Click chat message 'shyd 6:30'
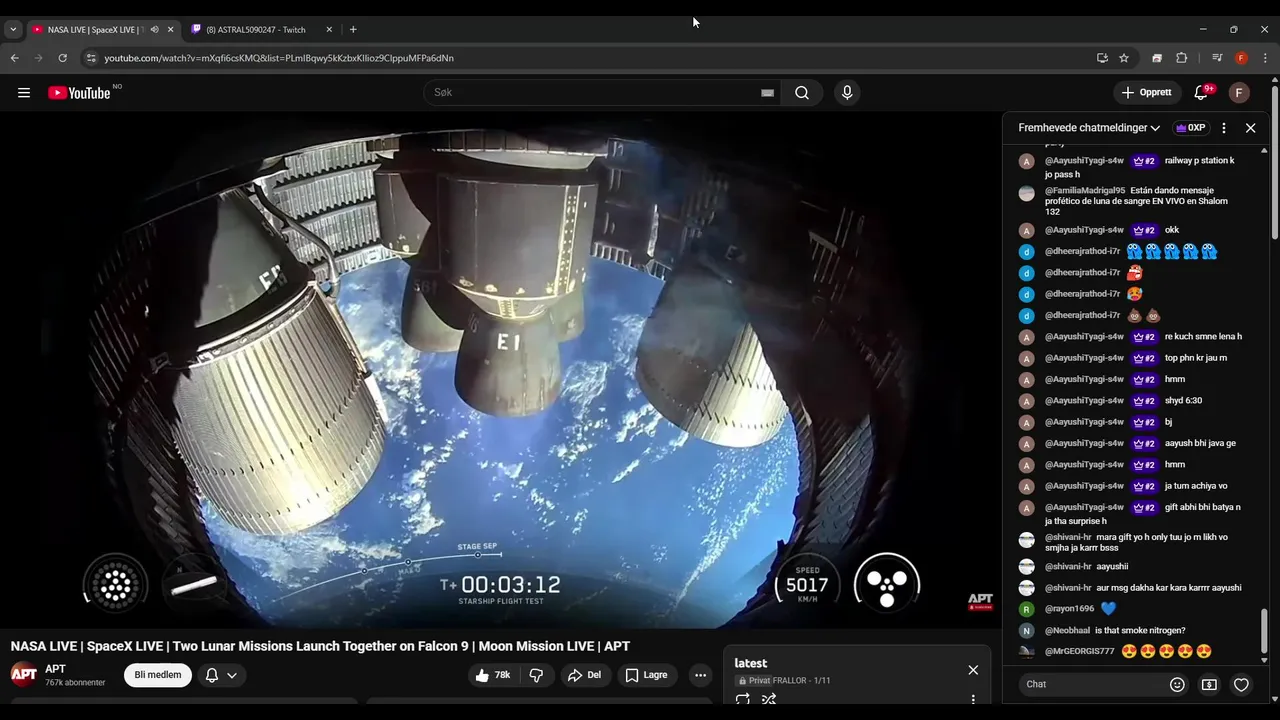This screenshot has height=720, width=1280. (x=1184, y=400)
